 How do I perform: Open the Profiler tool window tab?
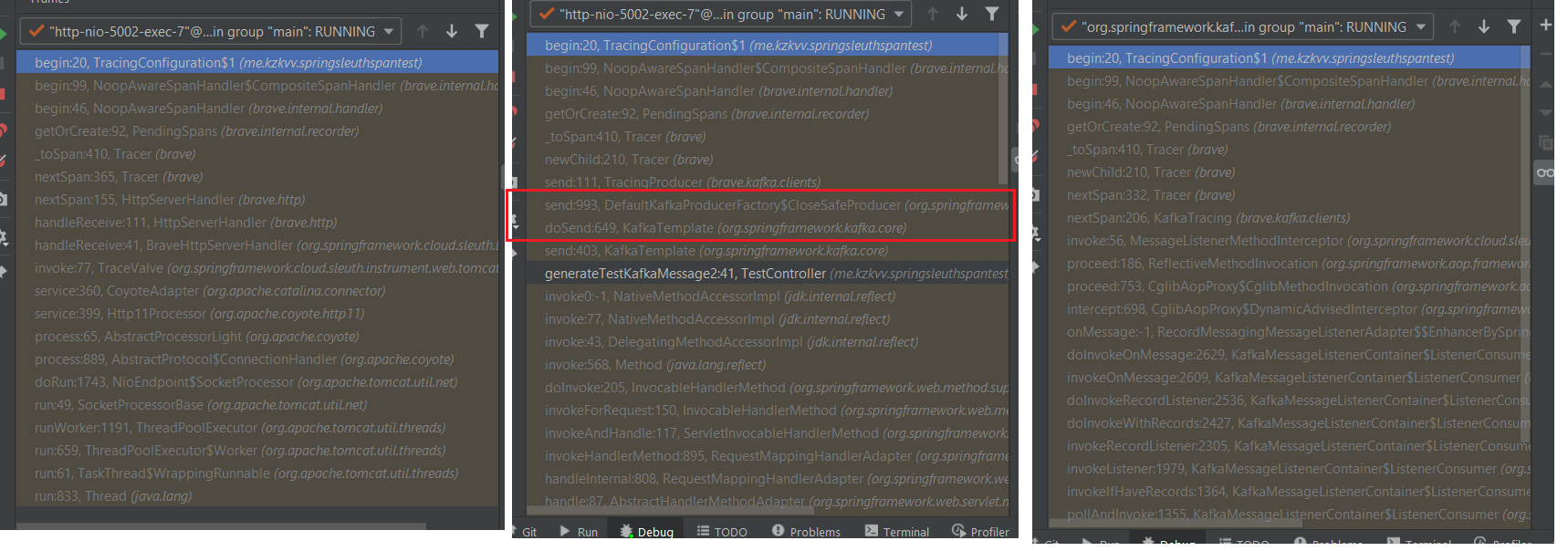(981, 532)
